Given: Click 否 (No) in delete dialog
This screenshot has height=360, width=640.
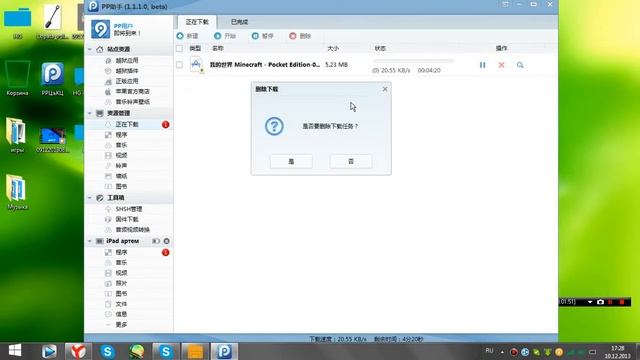Looking at the screenshot, I should point(351,161).
